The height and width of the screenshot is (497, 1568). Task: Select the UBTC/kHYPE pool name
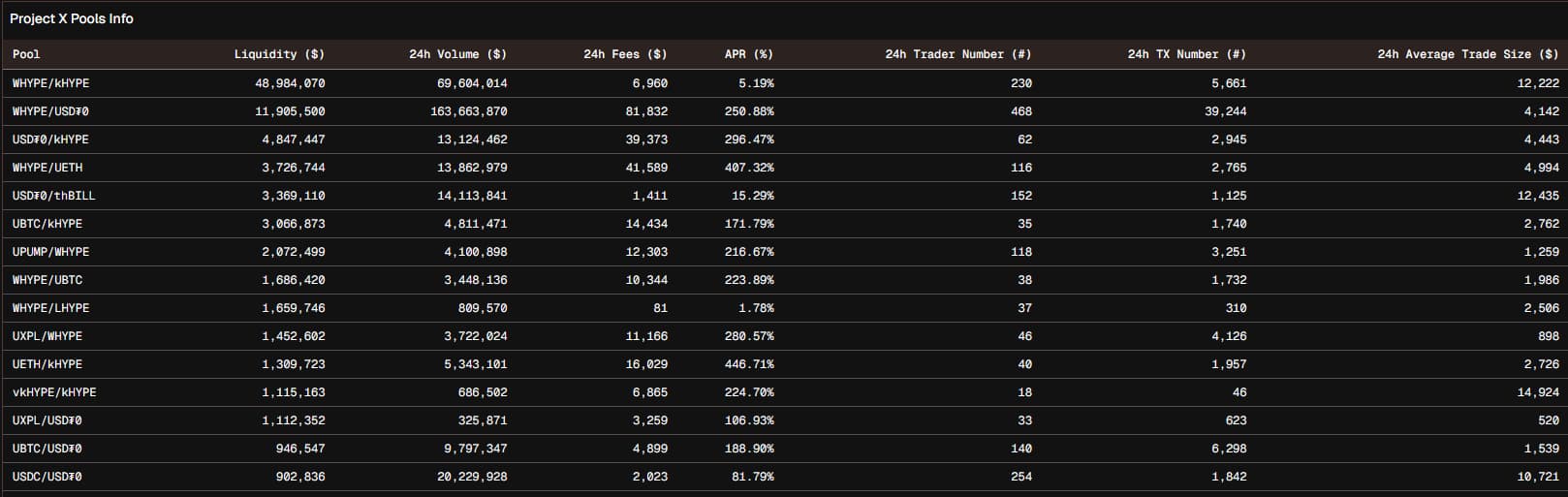pyautogui.click(x=47, y=224)
